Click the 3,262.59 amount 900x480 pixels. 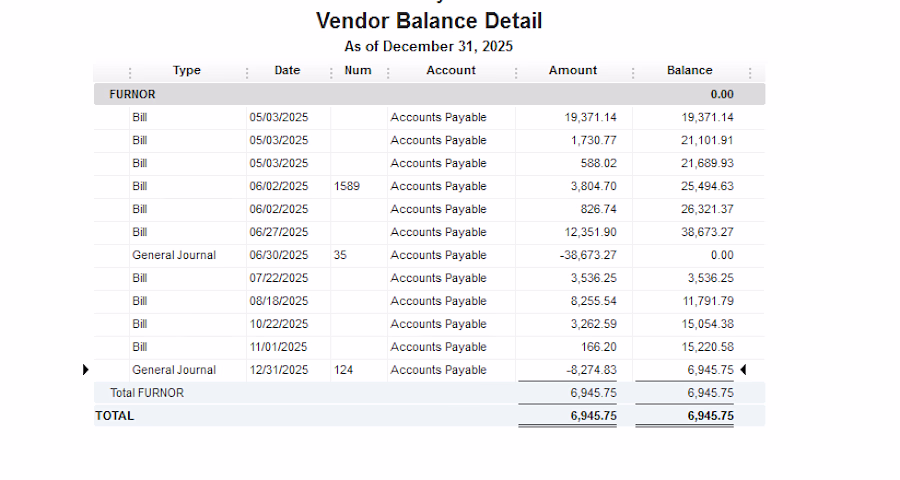tap(593, 324)
